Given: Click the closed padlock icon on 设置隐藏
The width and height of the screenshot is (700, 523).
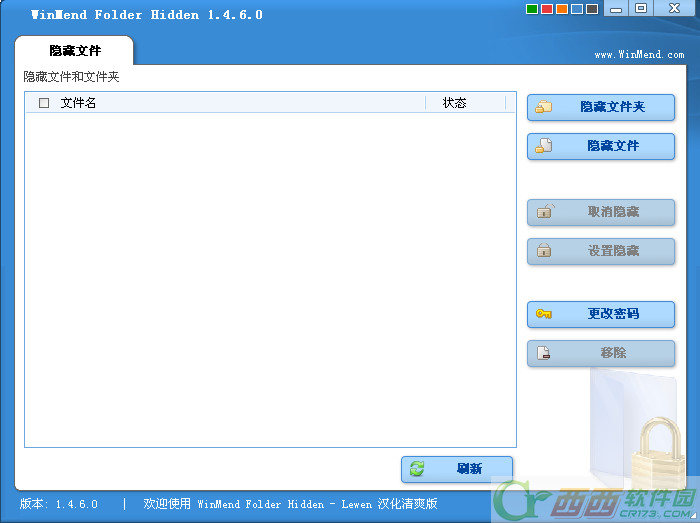Looking at the screenshot, I should 544,250.
